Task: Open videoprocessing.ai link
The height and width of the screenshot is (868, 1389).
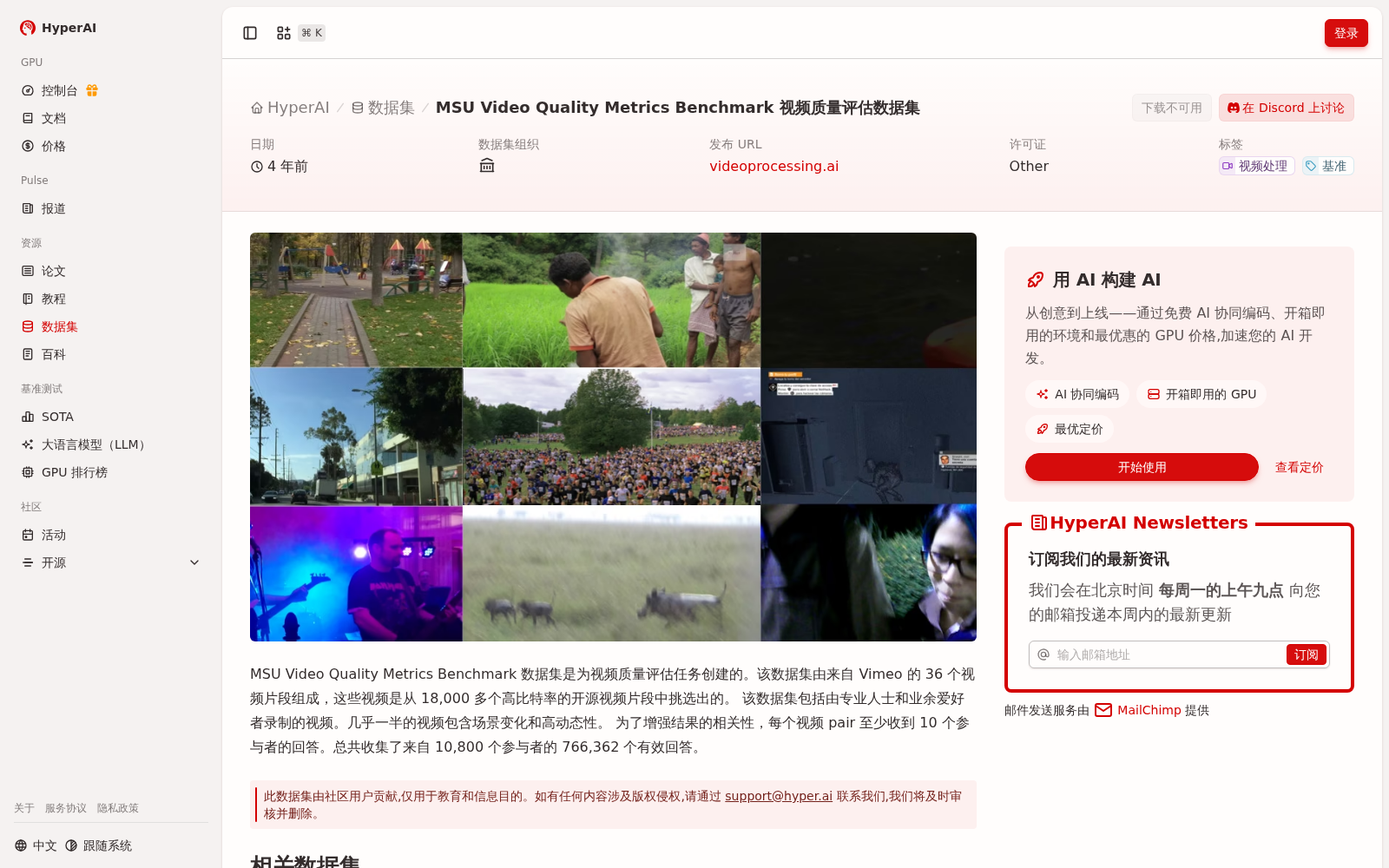Action: click(x=773, y=166)
